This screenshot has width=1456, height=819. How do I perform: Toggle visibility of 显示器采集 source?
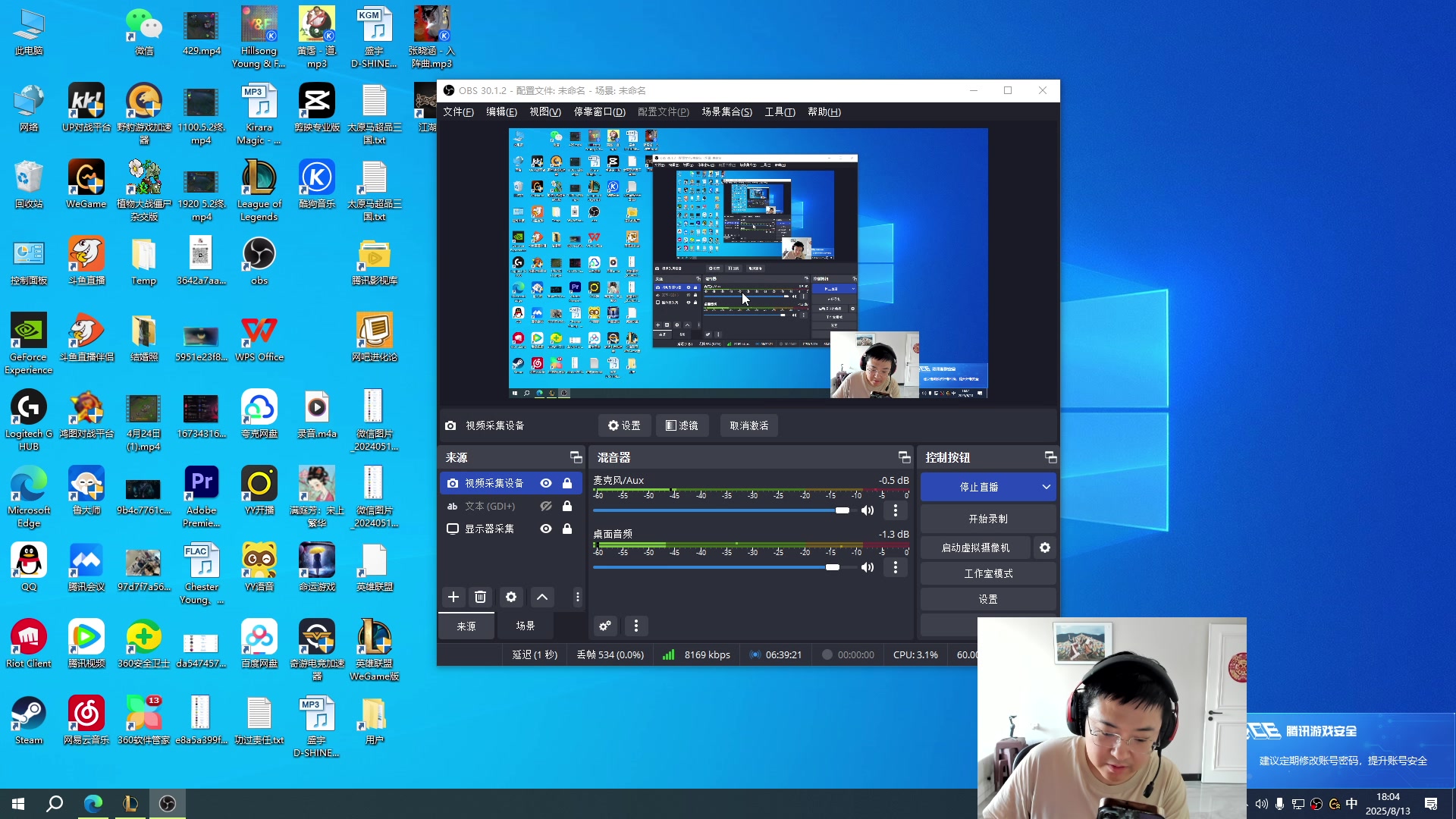(546, 529)
